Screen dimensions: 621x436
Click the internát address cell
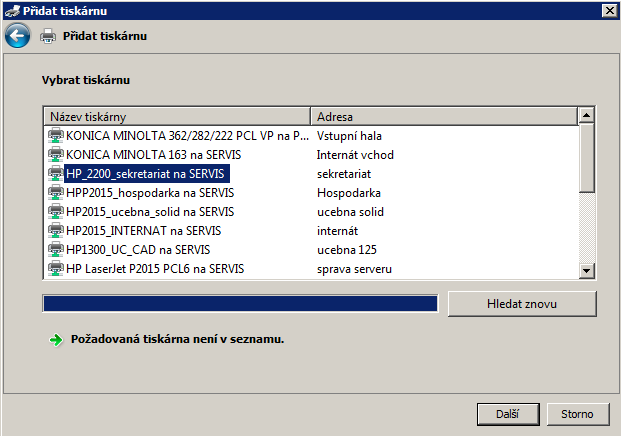(x=337, y=231)
